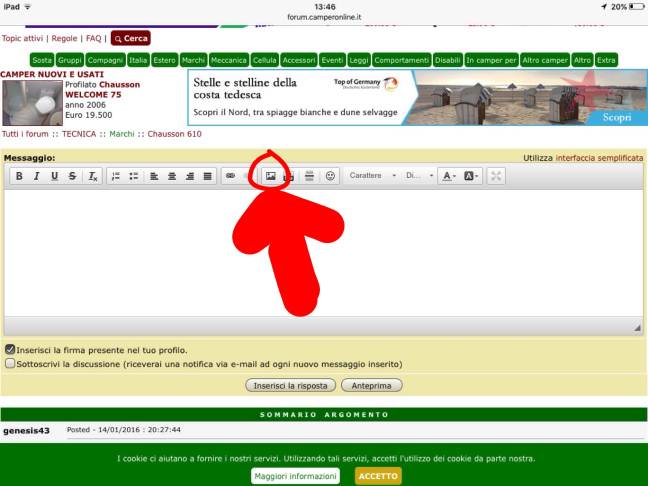Open the Meccanica category tab

pyautogui.click(x=228, y=60)
